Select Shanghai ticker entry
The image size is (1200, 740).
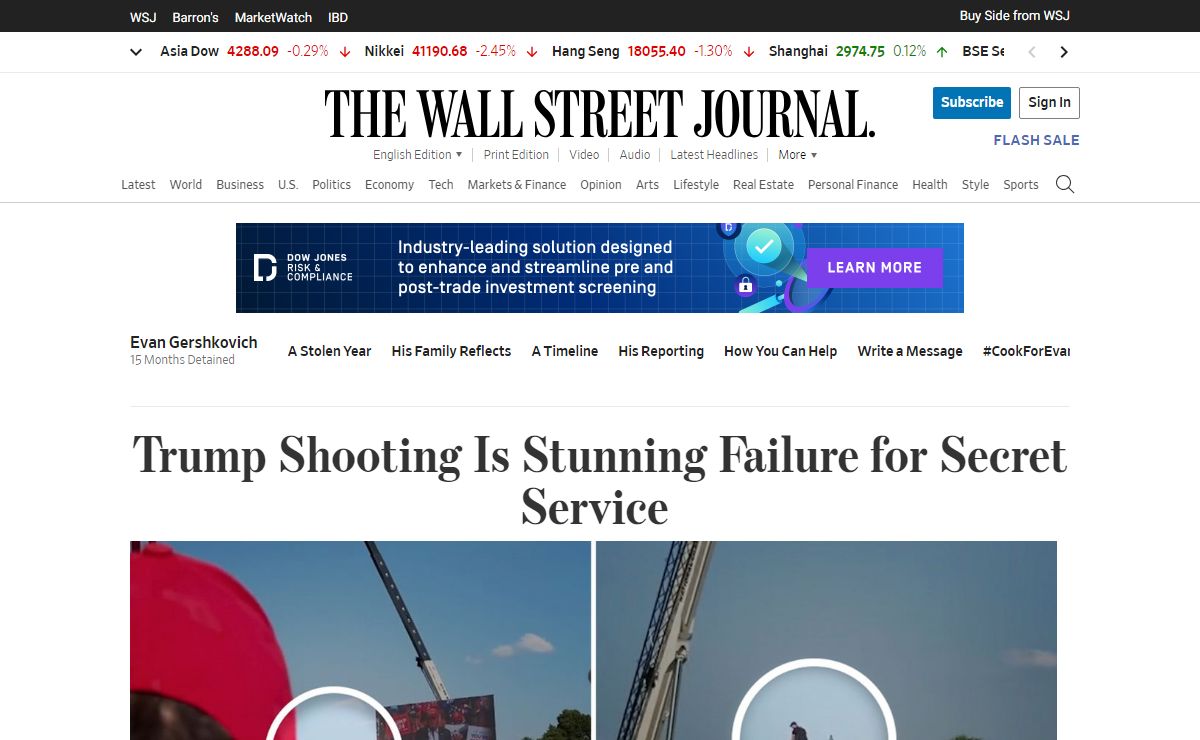click(x=858, y=51)
